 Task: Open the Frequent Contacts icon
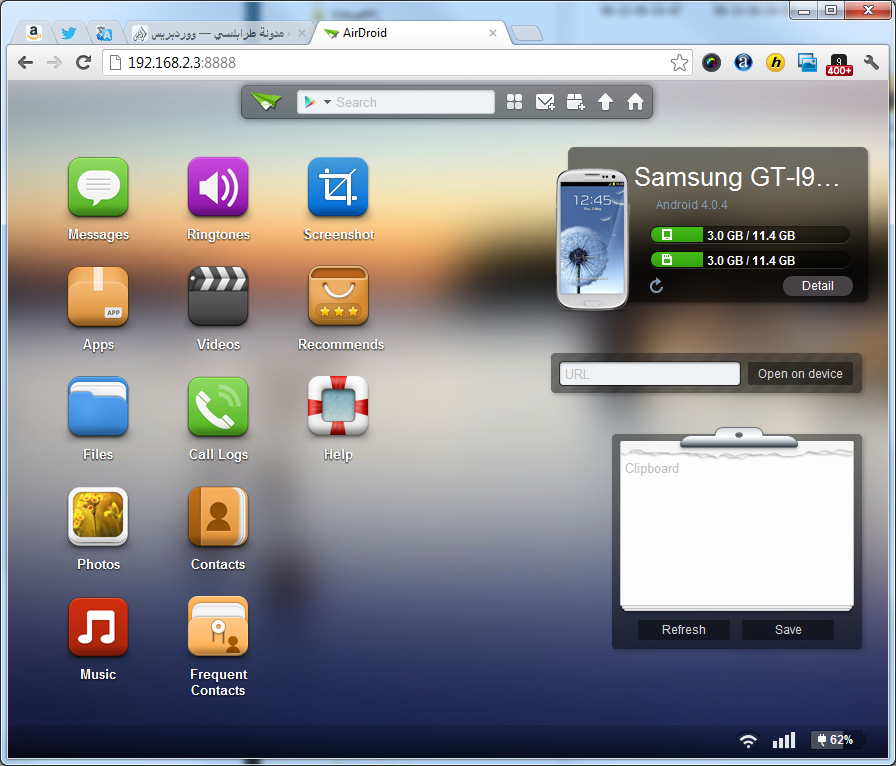218,627
